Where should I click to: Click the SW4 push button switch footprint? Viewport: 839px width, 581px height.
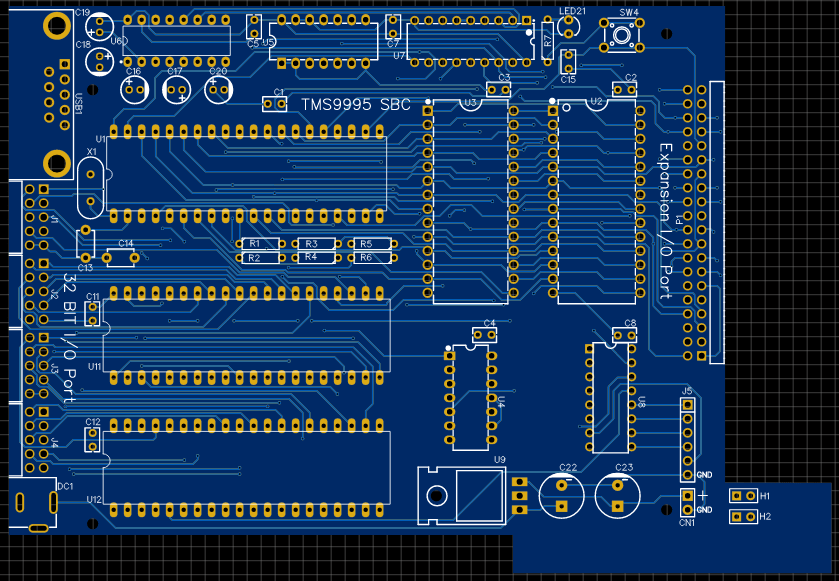[x=623, y=37]
